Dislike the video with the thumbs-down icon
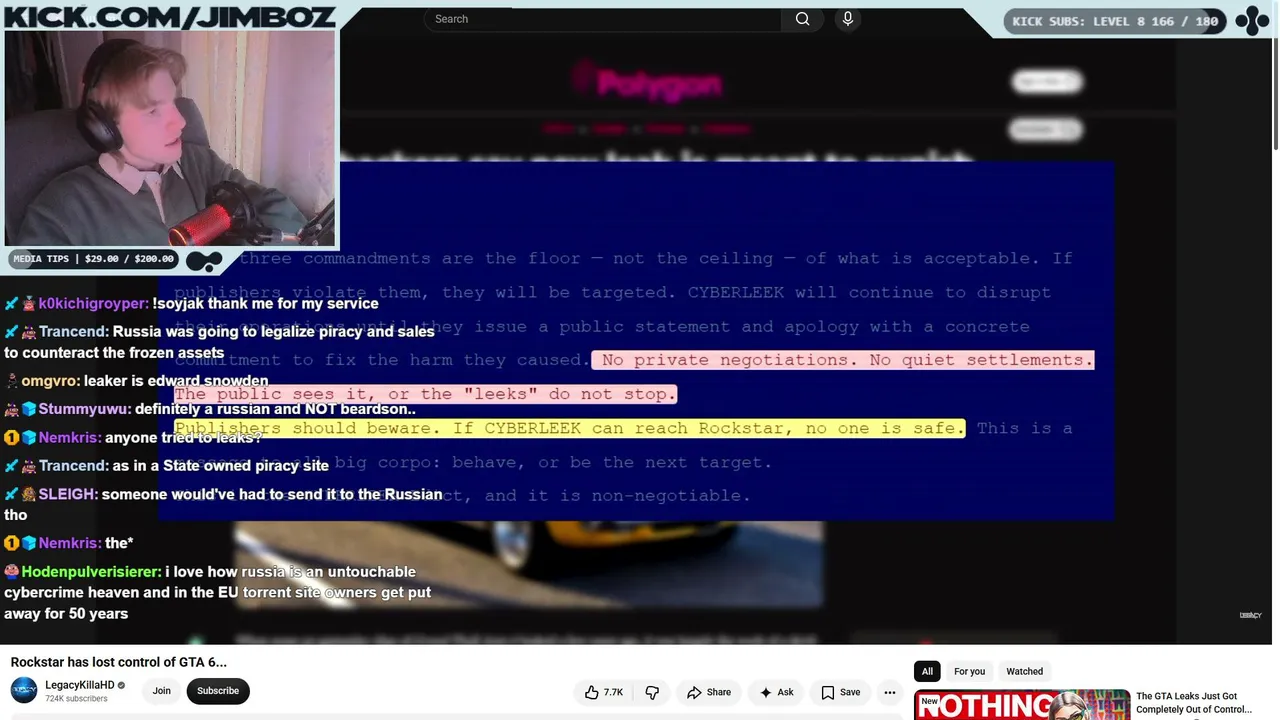Screen dimensions: 1280x720 652,692
